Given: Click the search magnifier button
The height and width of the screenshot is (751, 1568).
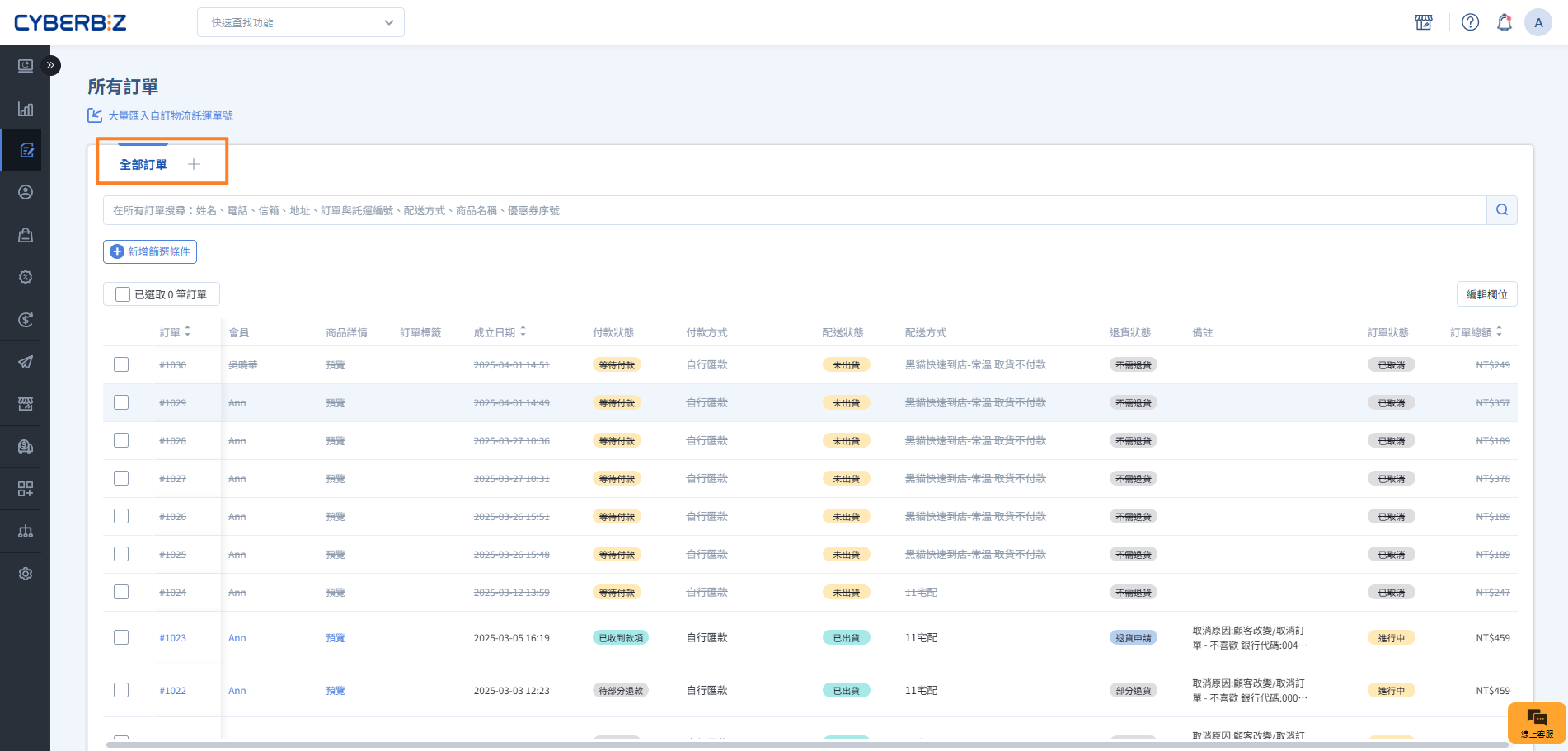Looking at the screenshot, I should pos(1501,210).
